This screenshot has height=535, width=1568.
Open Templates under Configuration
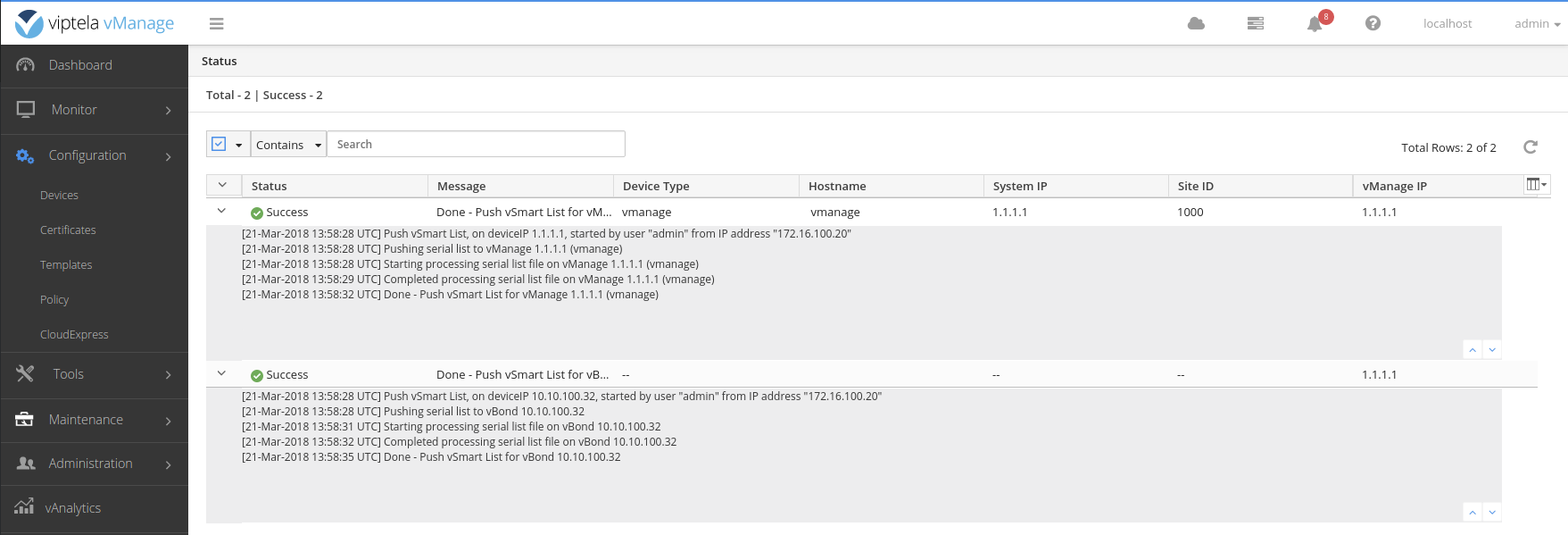pyautogui.click(x=66, y=265)
